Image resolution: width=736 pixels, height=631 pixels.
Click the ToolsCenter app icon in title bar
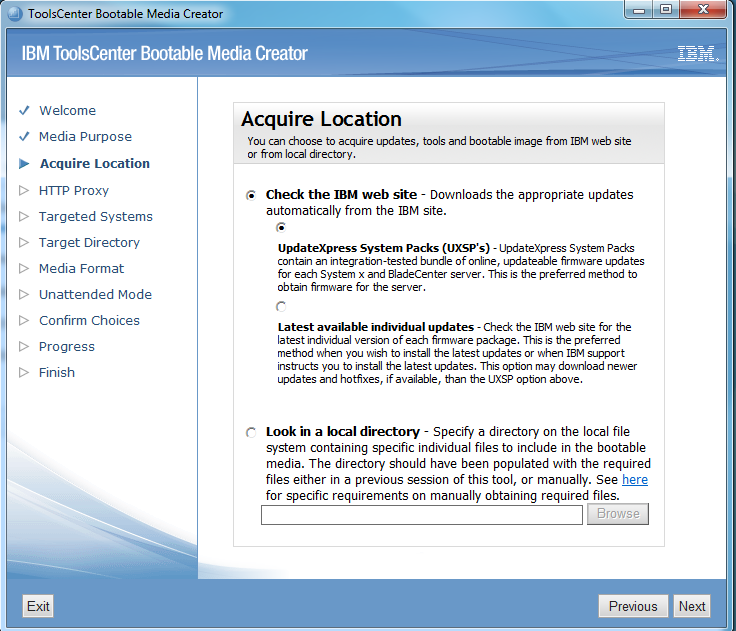point(14,14)
